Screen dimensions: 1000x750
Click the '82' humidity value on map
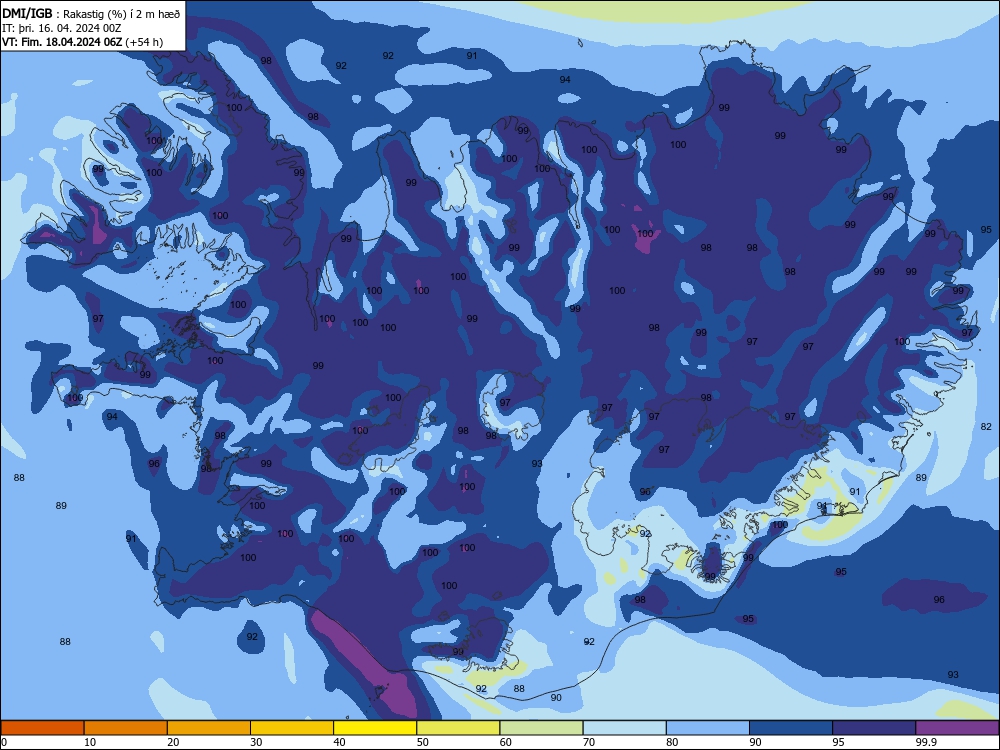tap(986, 427)
